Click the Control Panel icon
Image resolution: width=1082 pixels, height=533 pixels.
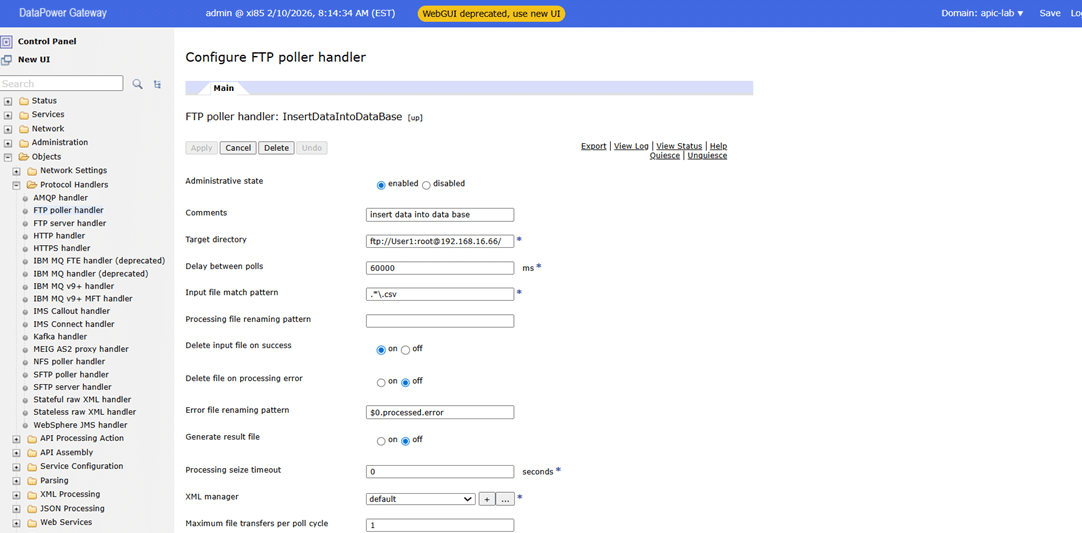pos(7,42)
